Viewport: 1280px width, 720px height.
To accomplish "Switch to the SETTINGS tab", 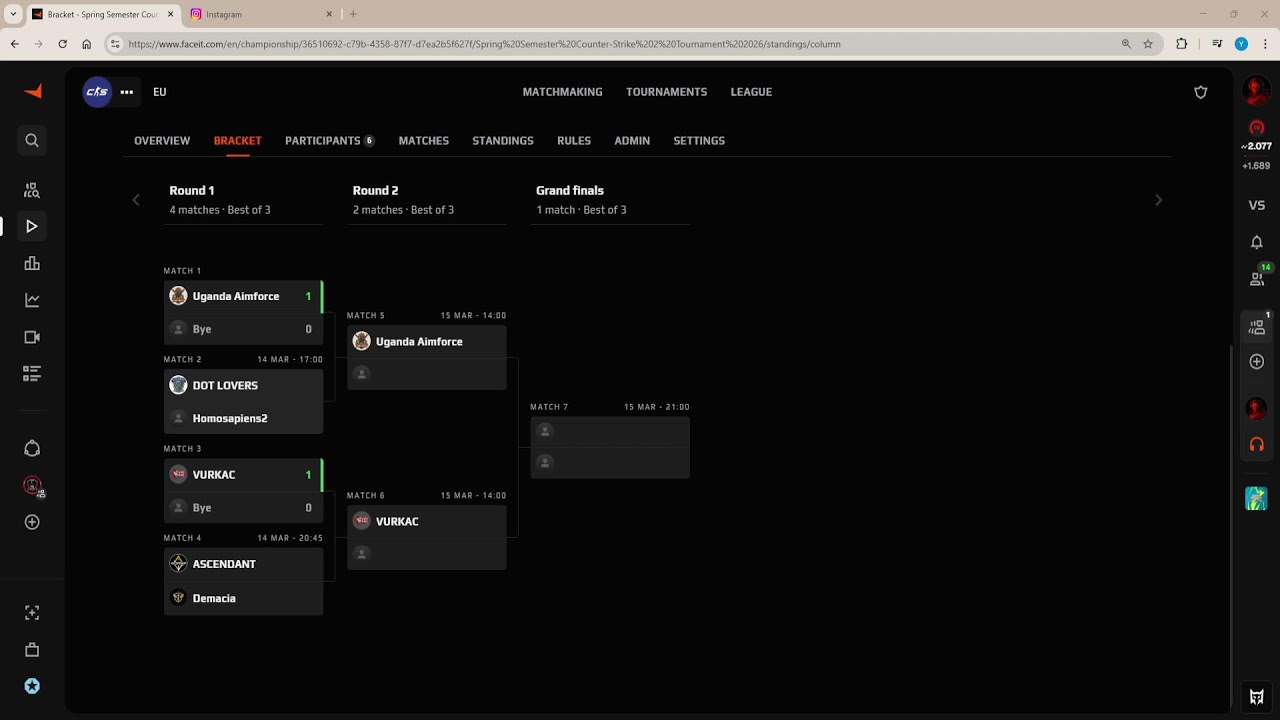I will pyautogui.click(x=699, y=141).
